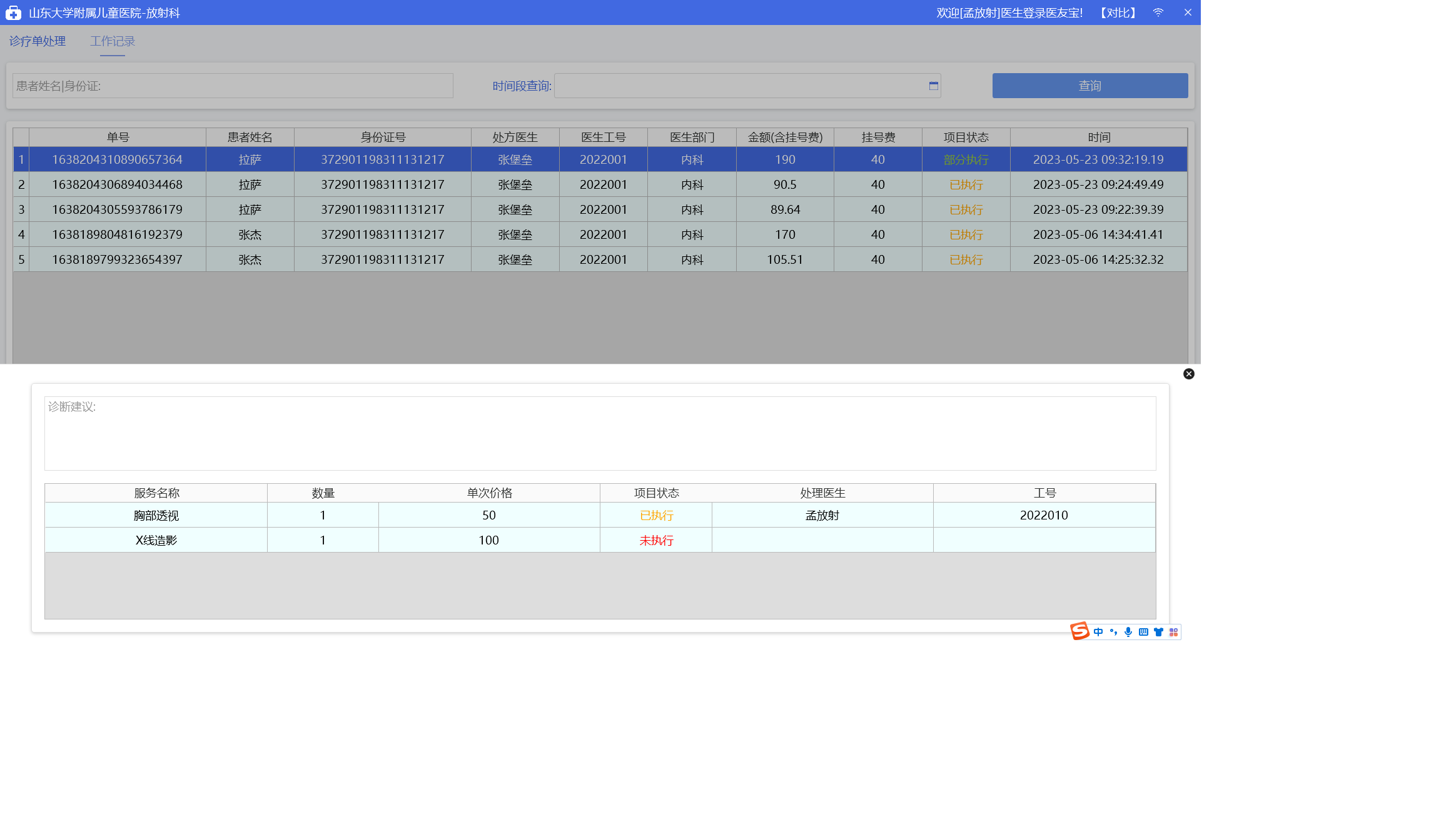Viewport: 1456px width, 837px height.
Task: Click amount 89.64 in row 3
Action: [786, 209]
